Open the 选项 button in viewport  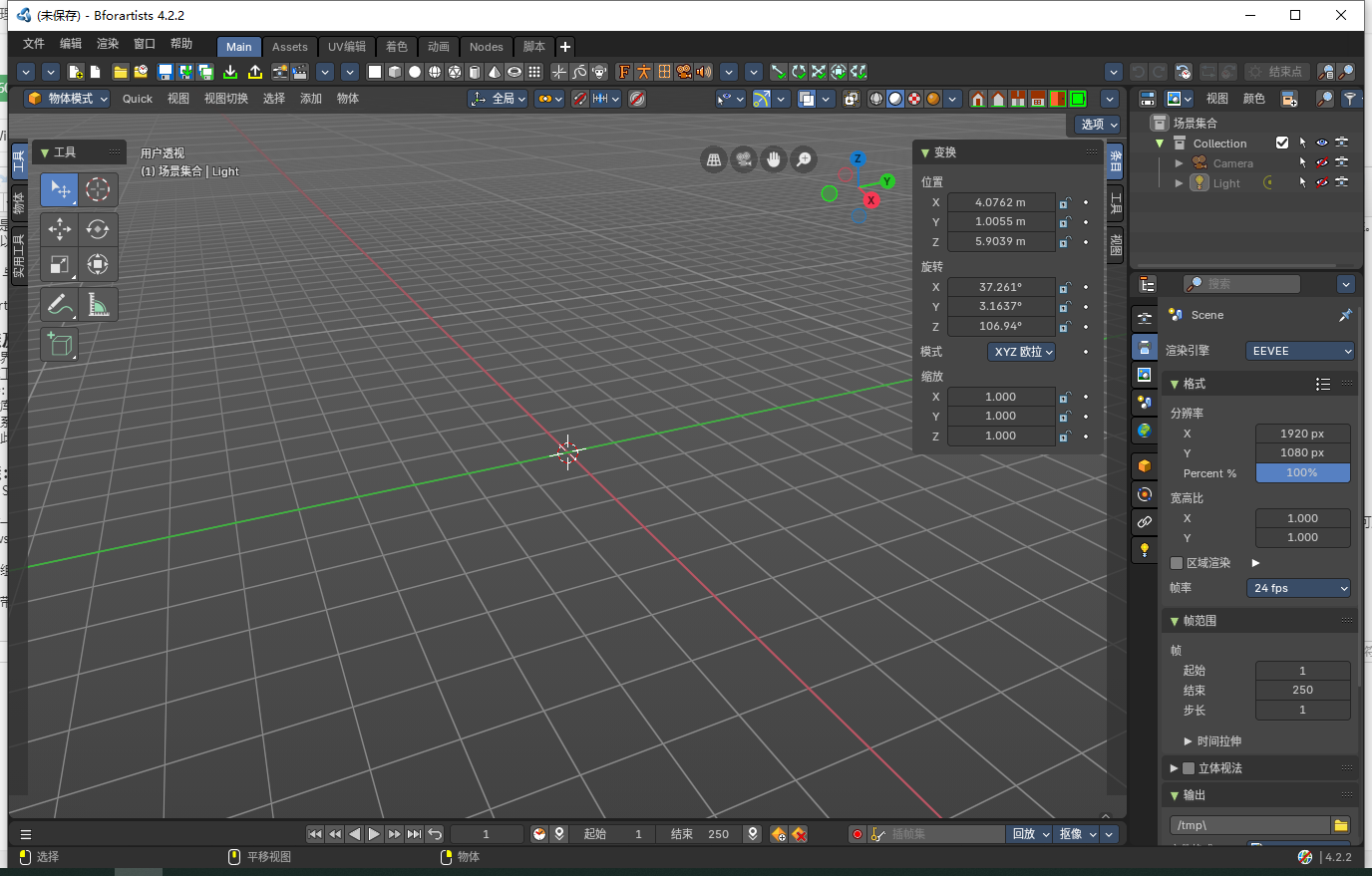click(x=1099, y=125)
